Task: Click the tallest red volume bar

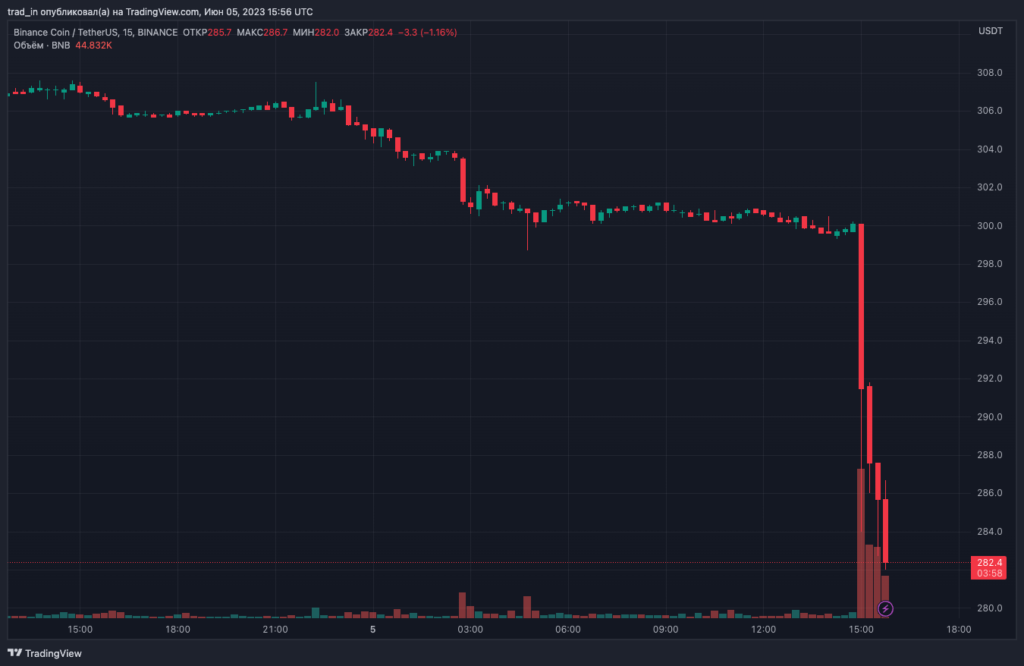Action: [861, 542]
